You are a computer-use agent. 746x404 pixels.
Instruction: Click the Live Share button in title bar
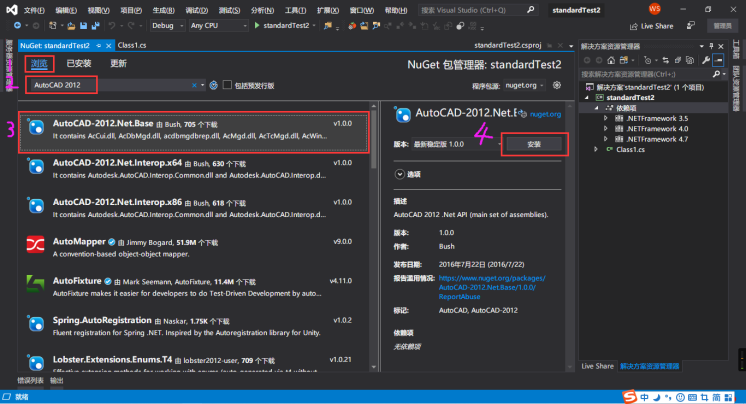[651, 26]
